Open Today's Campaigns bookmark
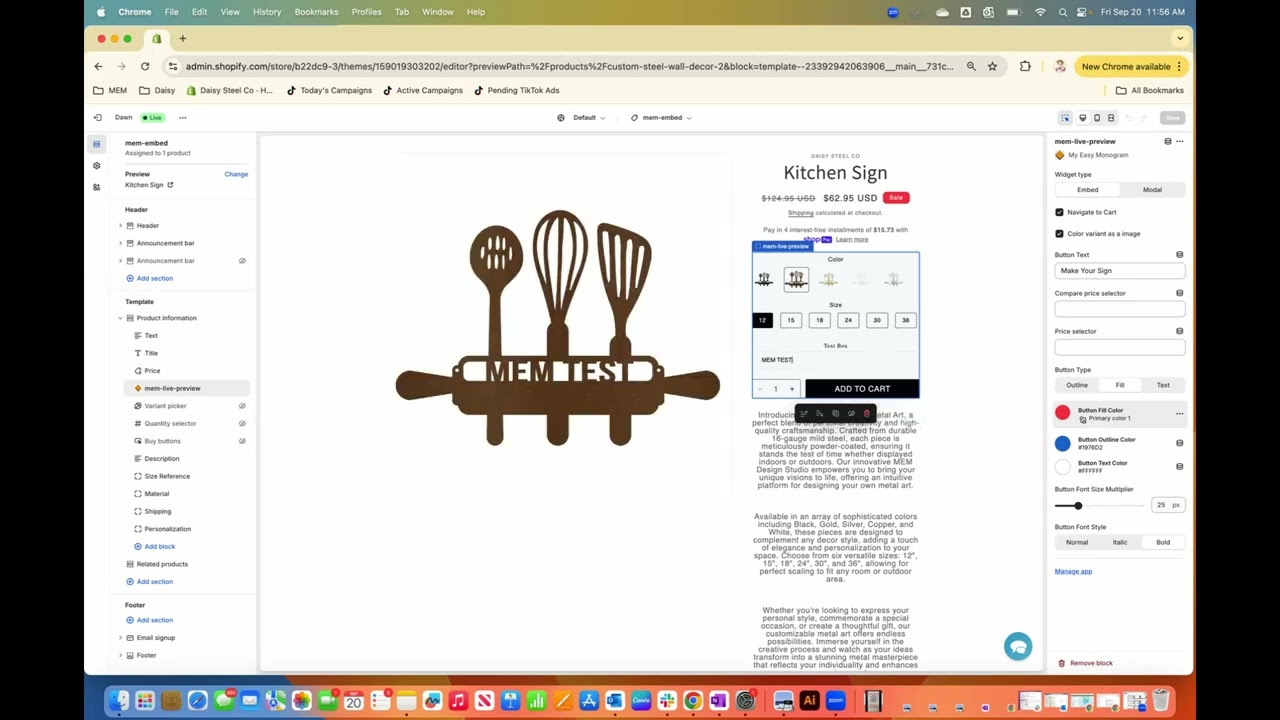 point(329,90)
